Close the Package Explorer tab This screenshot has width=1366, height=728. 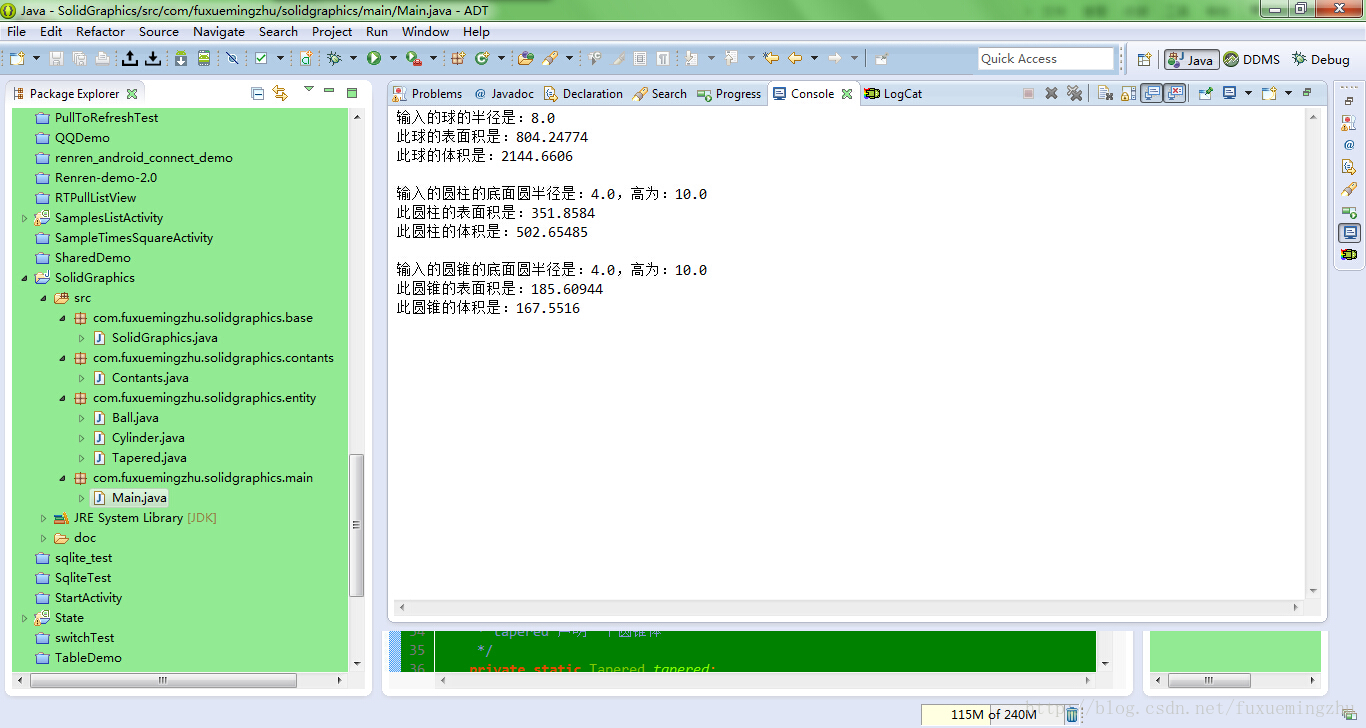(x=132, y=93)
